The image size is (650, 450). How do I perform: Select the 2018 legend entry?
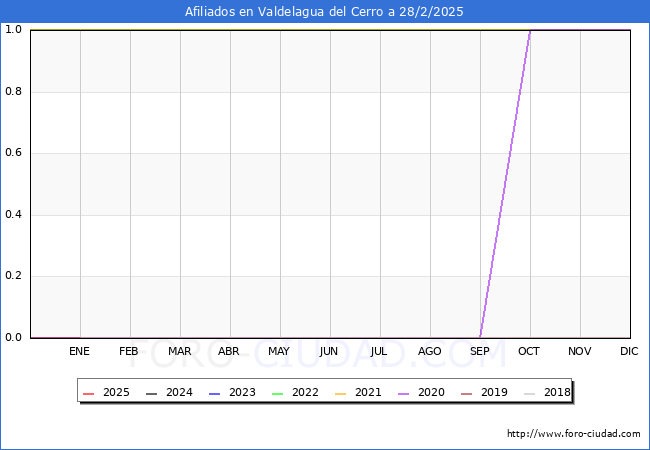coord(547,392)
